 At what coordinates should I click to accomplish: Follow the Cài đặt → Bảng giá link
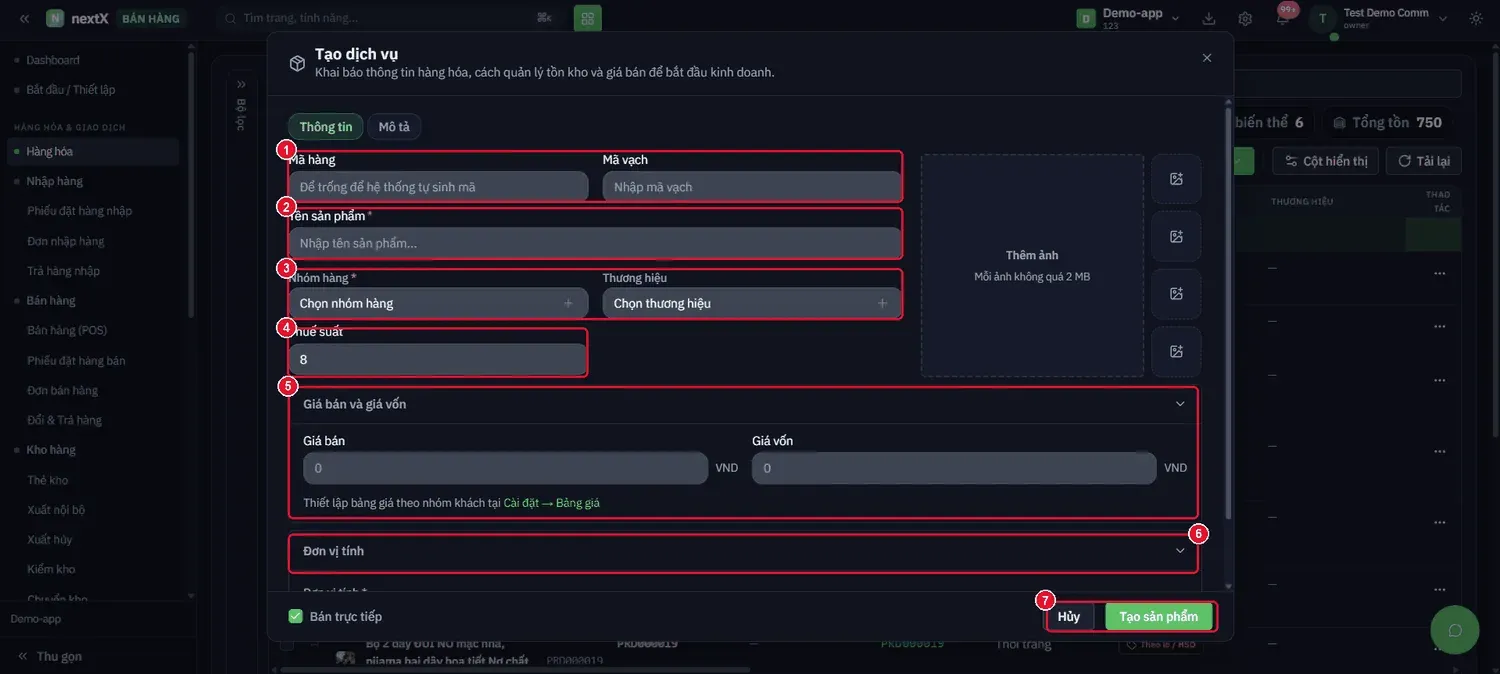pyautogui.click(x=552, y=503)
